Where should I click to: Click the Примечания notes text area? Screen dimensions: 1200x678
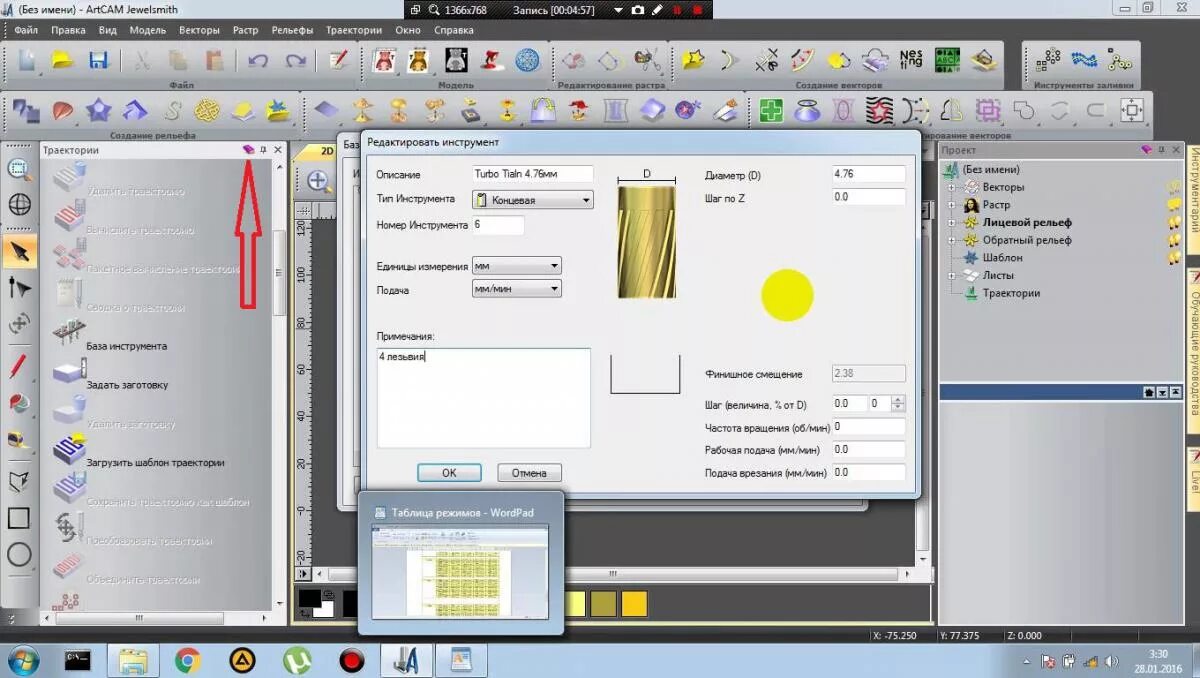point(484,398)
